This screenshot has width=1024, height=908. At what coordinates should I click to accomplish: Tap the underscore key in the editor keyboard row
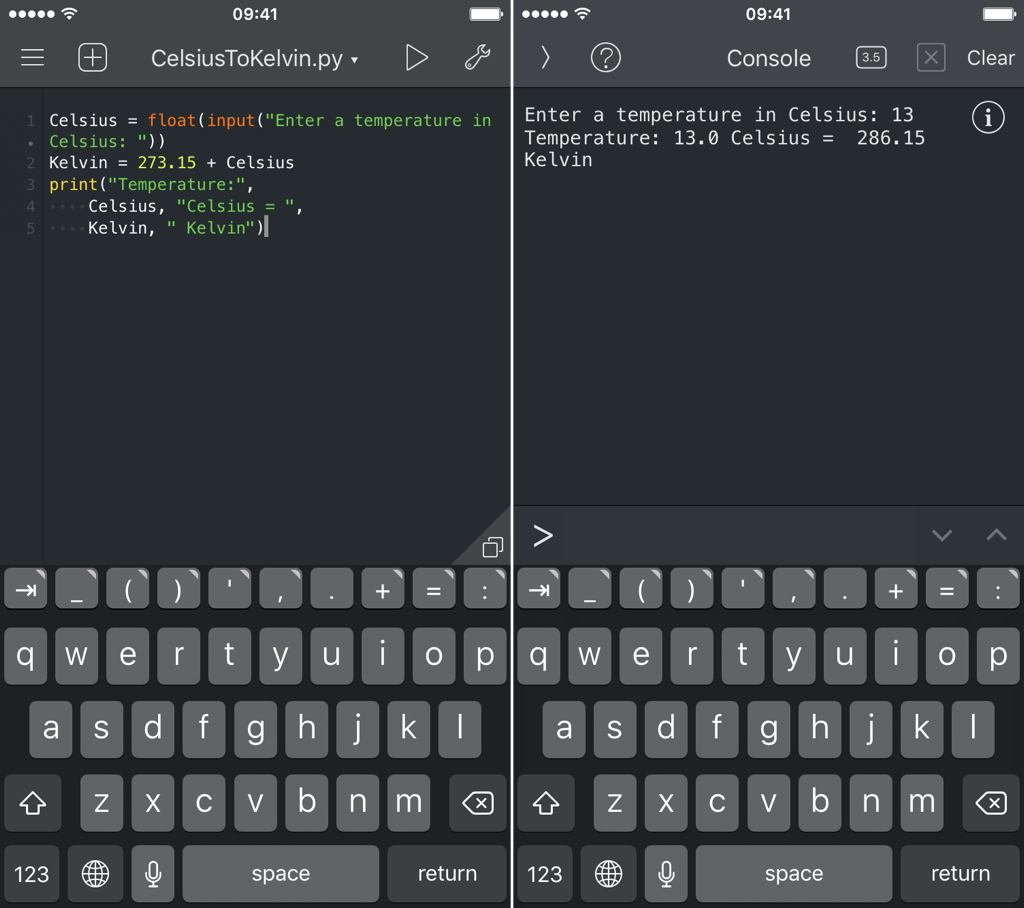tap(76, 590)
